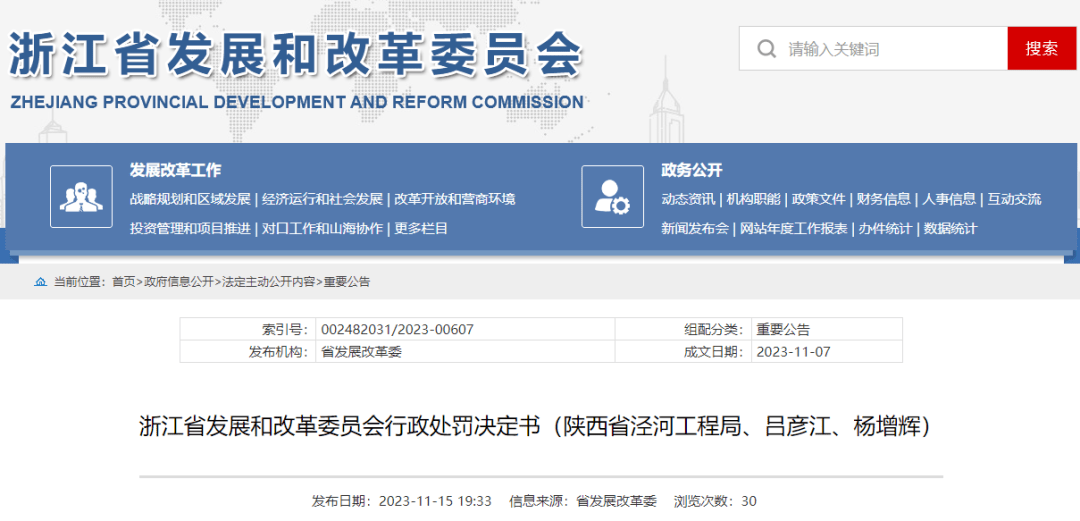The image size is (1080, 521).
Task: Click the home icon beside 当前位置
Action: [x=40, y=282]
